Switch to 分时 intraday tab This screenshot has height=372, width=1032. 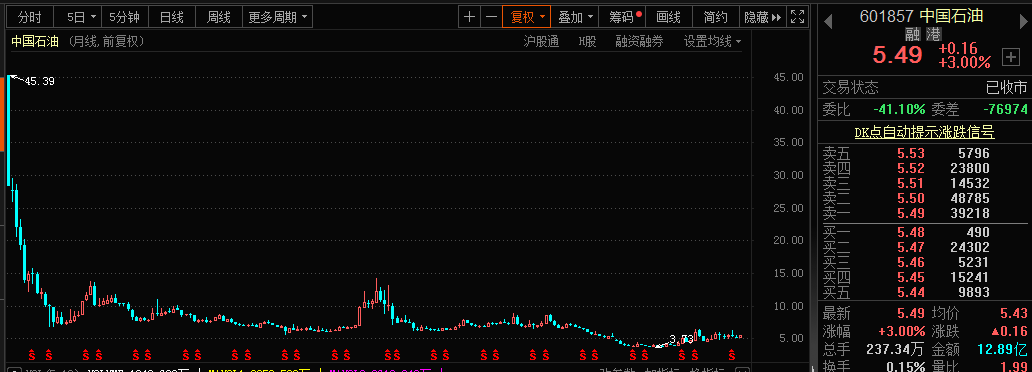click(x=29, y=17)
